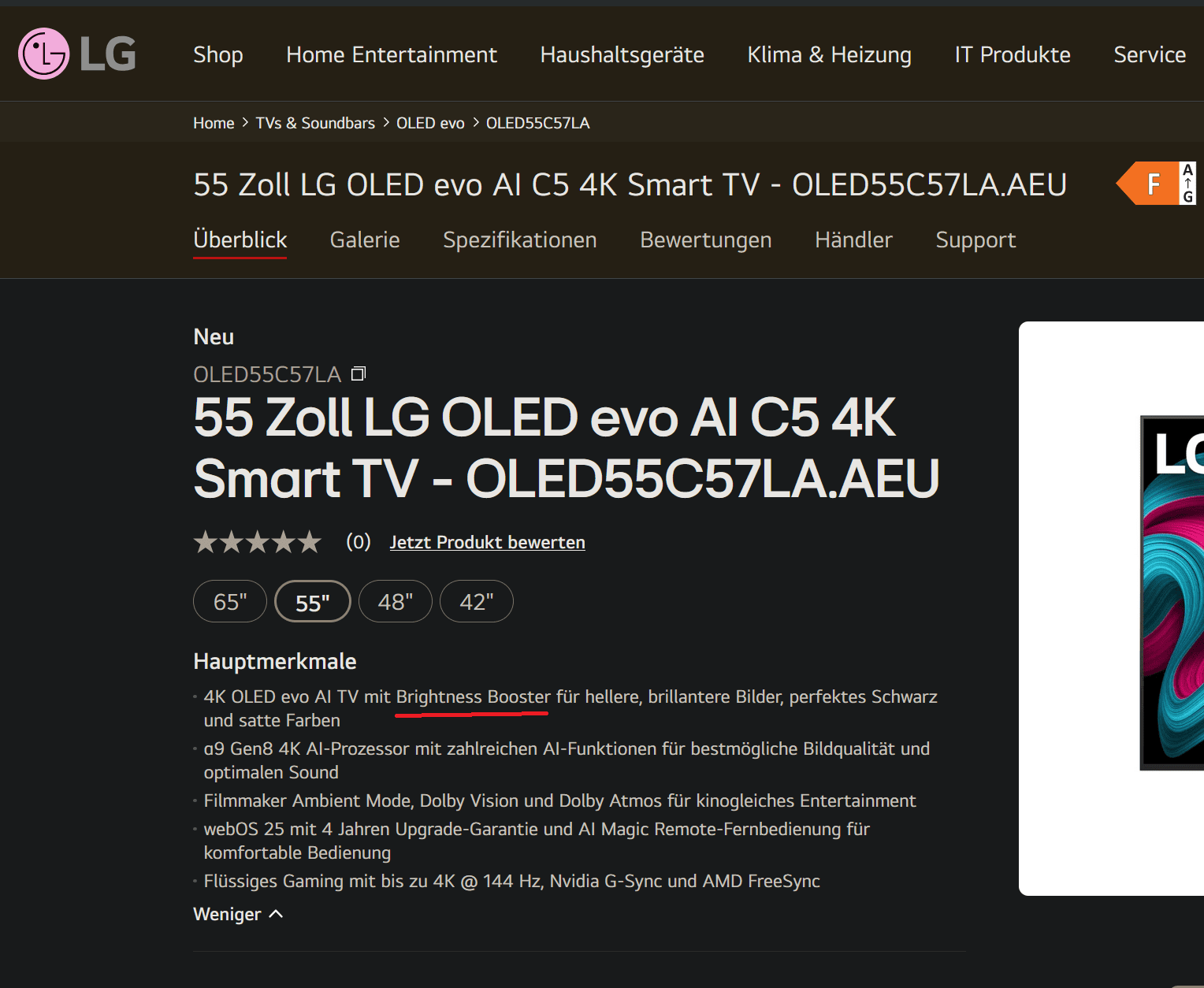Click the Hauptmerkmale heading
Viewport: 1204px width, 988px height.
[275, 661]
